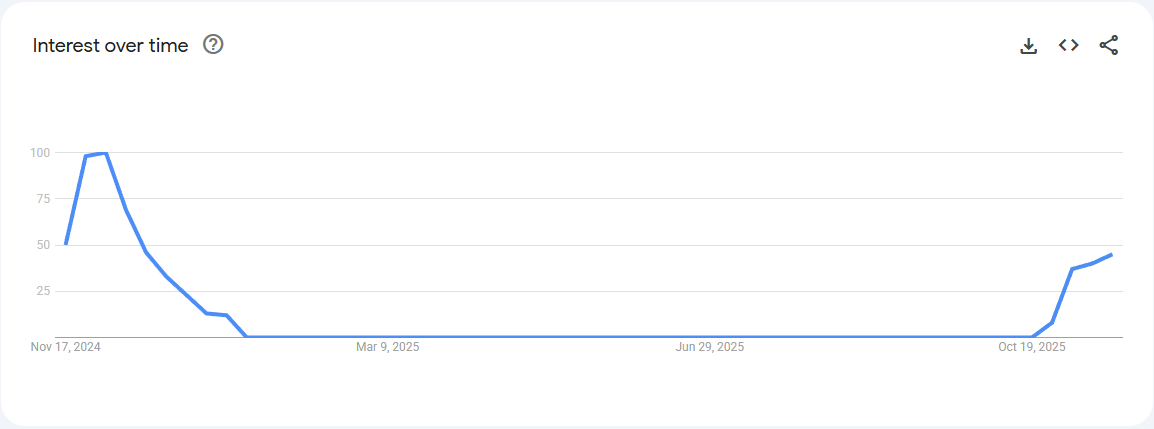
Task: Click the "Interest over time" heading
Action: point(110,46)
